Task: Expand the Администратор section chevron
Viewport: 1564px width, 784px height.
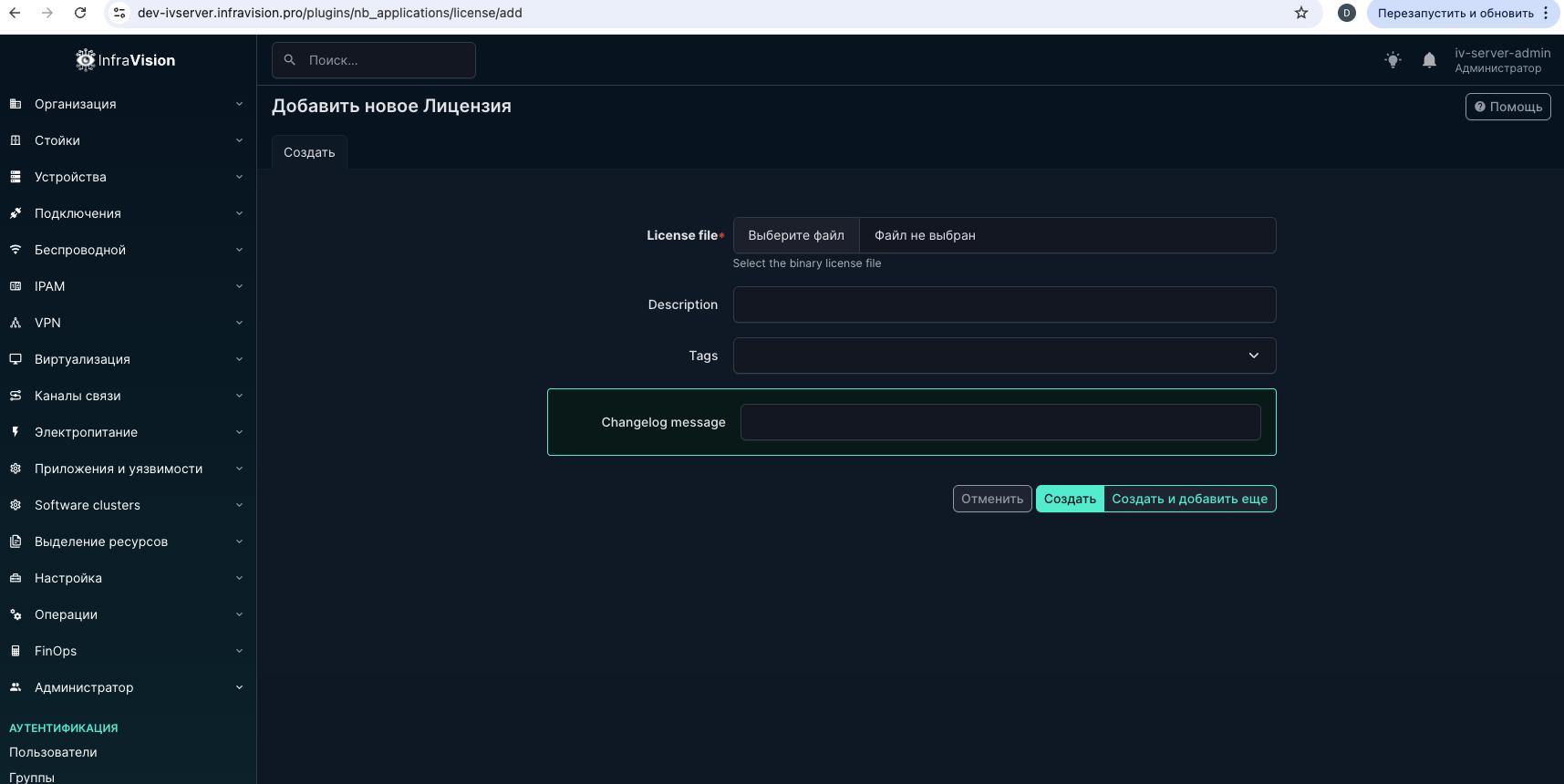Action: [x=239, y=687]
